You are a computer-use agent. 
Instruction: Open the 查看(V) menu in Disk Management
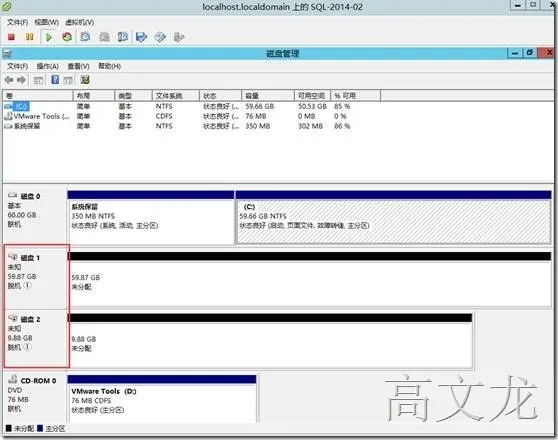[x=78, y=66]
